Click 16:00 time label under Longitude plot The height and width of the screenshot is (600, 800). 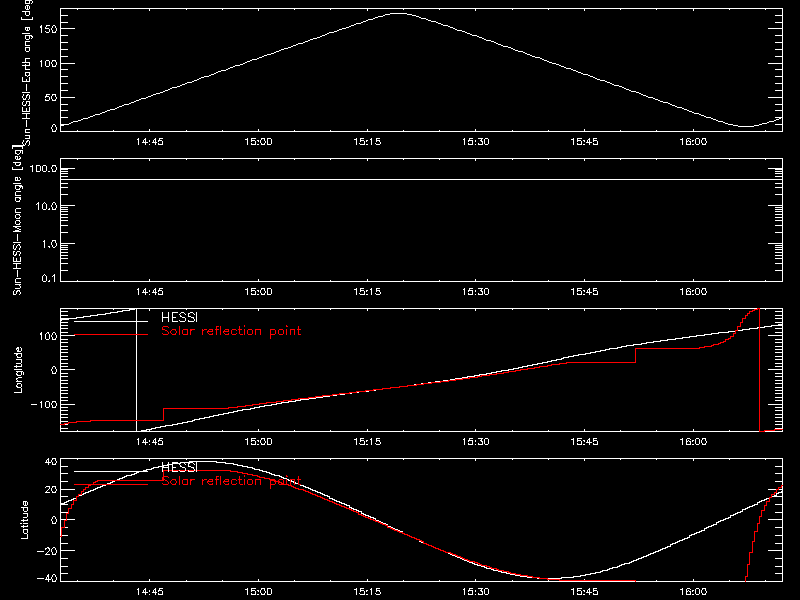[693, 441]
